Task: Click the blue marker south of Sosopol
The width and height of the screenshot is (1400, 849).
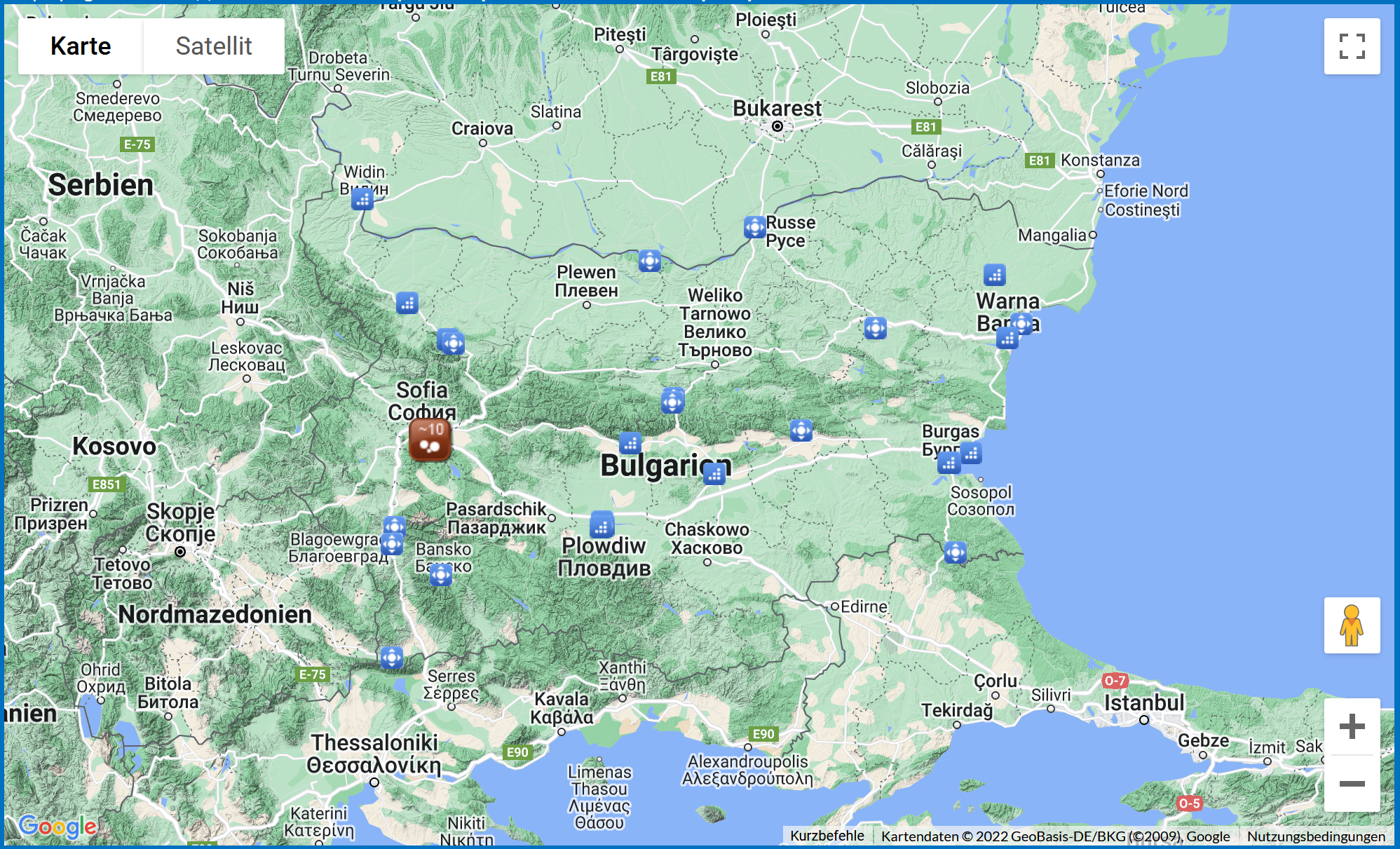Action: pos(956,552)
